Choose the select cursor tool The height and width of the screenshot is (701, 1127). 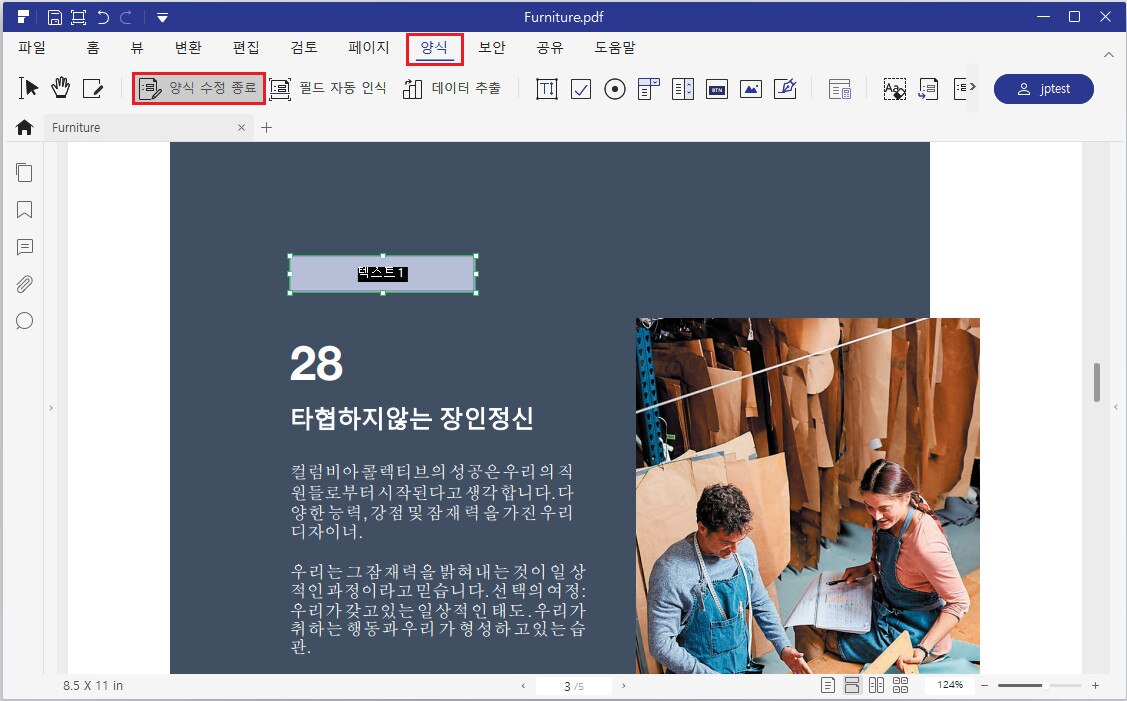coord(28,88)
